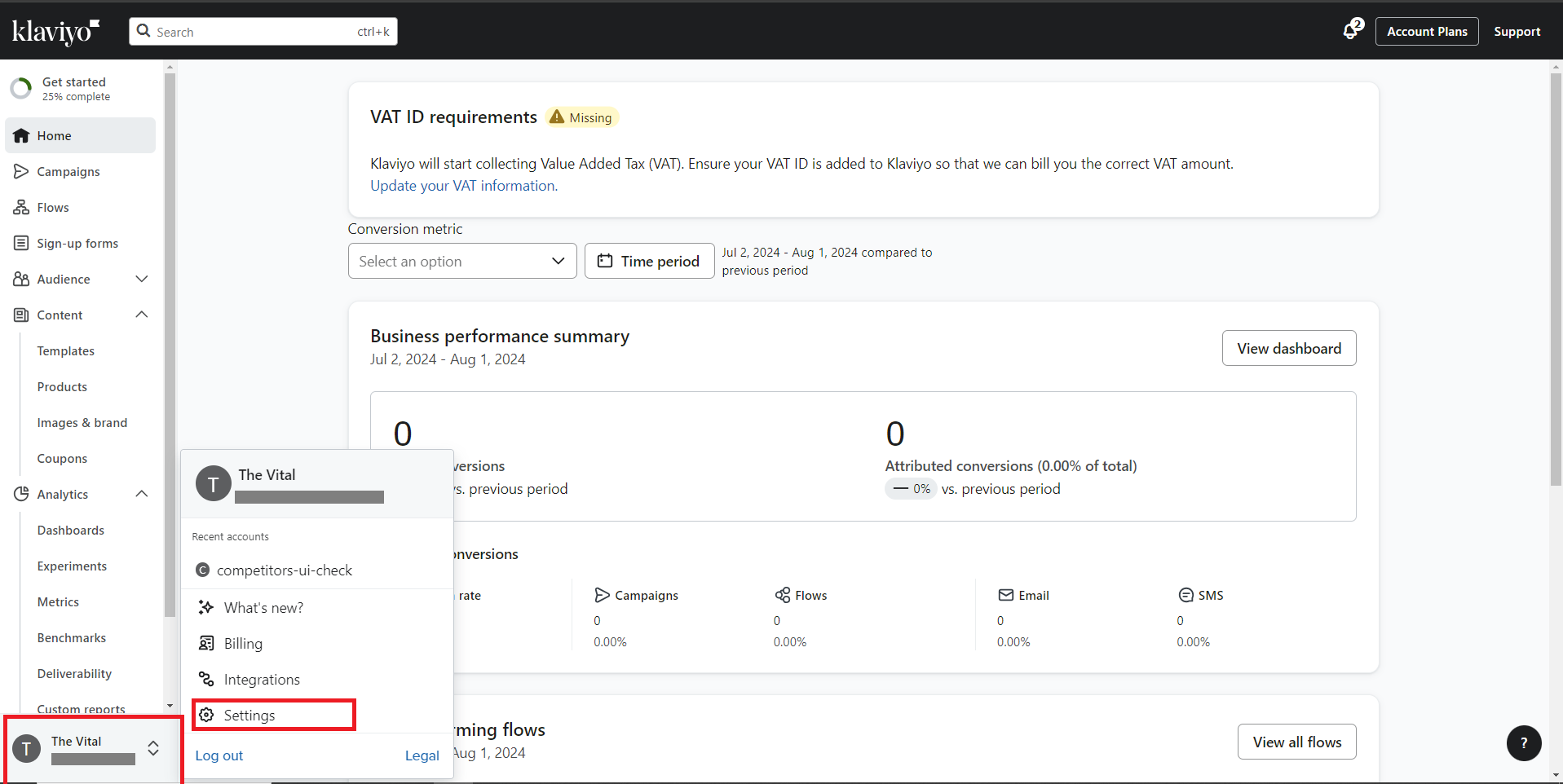Screen dimensions: 1563x784
Task: Open the help question mark button
Action: 1523,742
